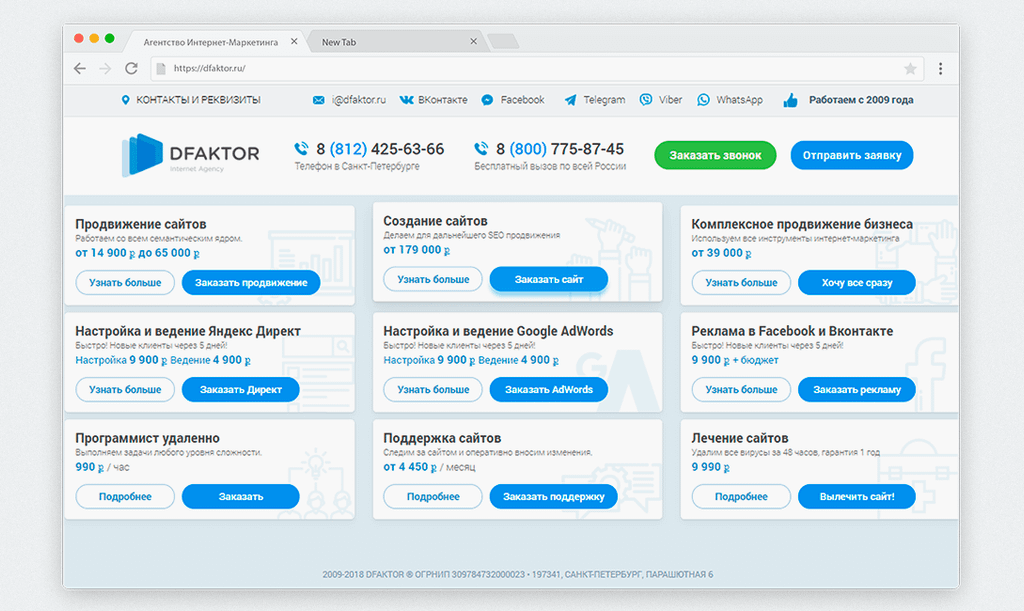The image size is (1024, 611).
Task: Click the DFAKTOR logo
Action: tap(190, 155)
